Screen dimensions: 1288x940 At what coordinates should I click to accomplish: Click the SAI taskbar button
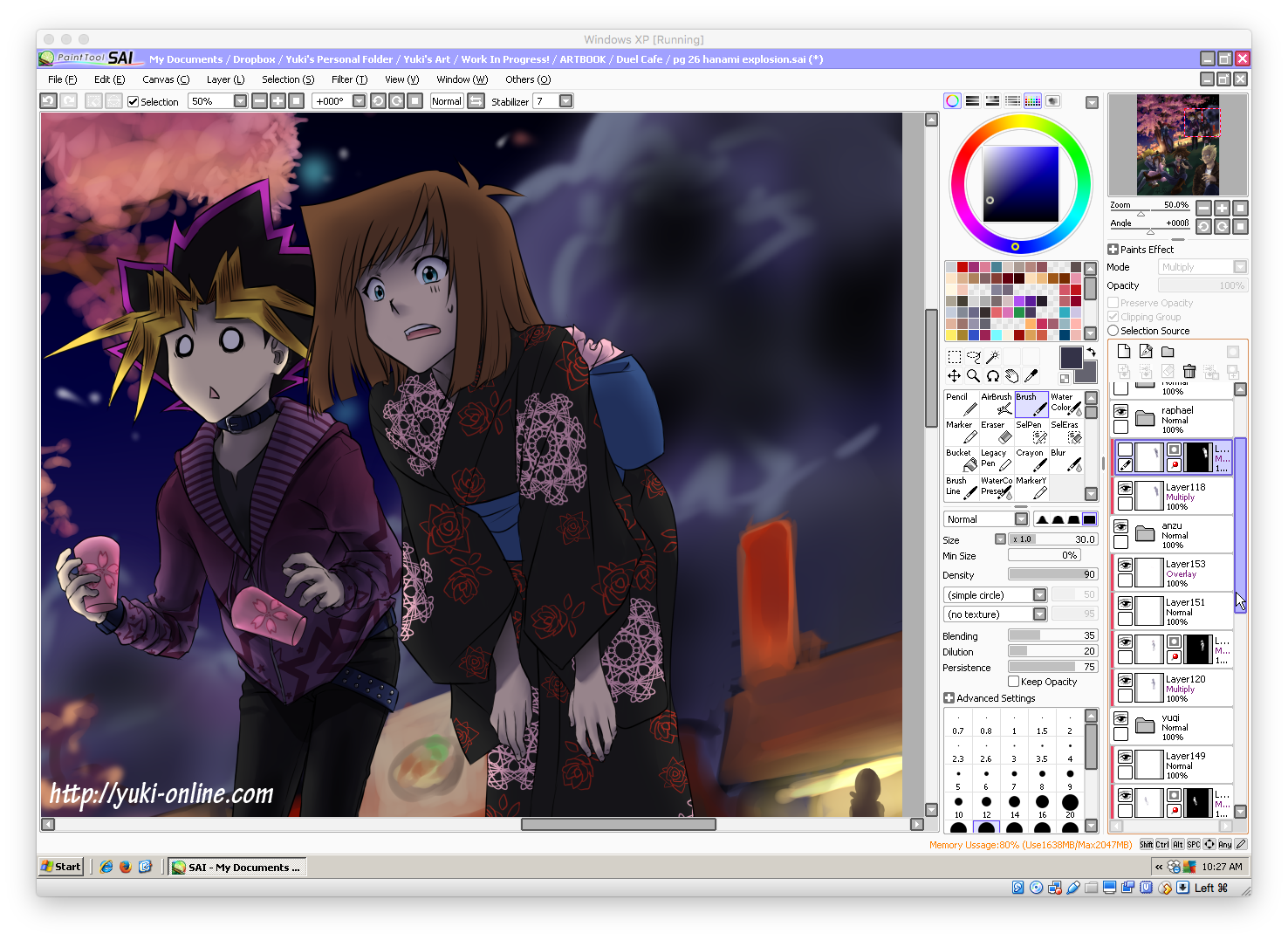point(236,867)
